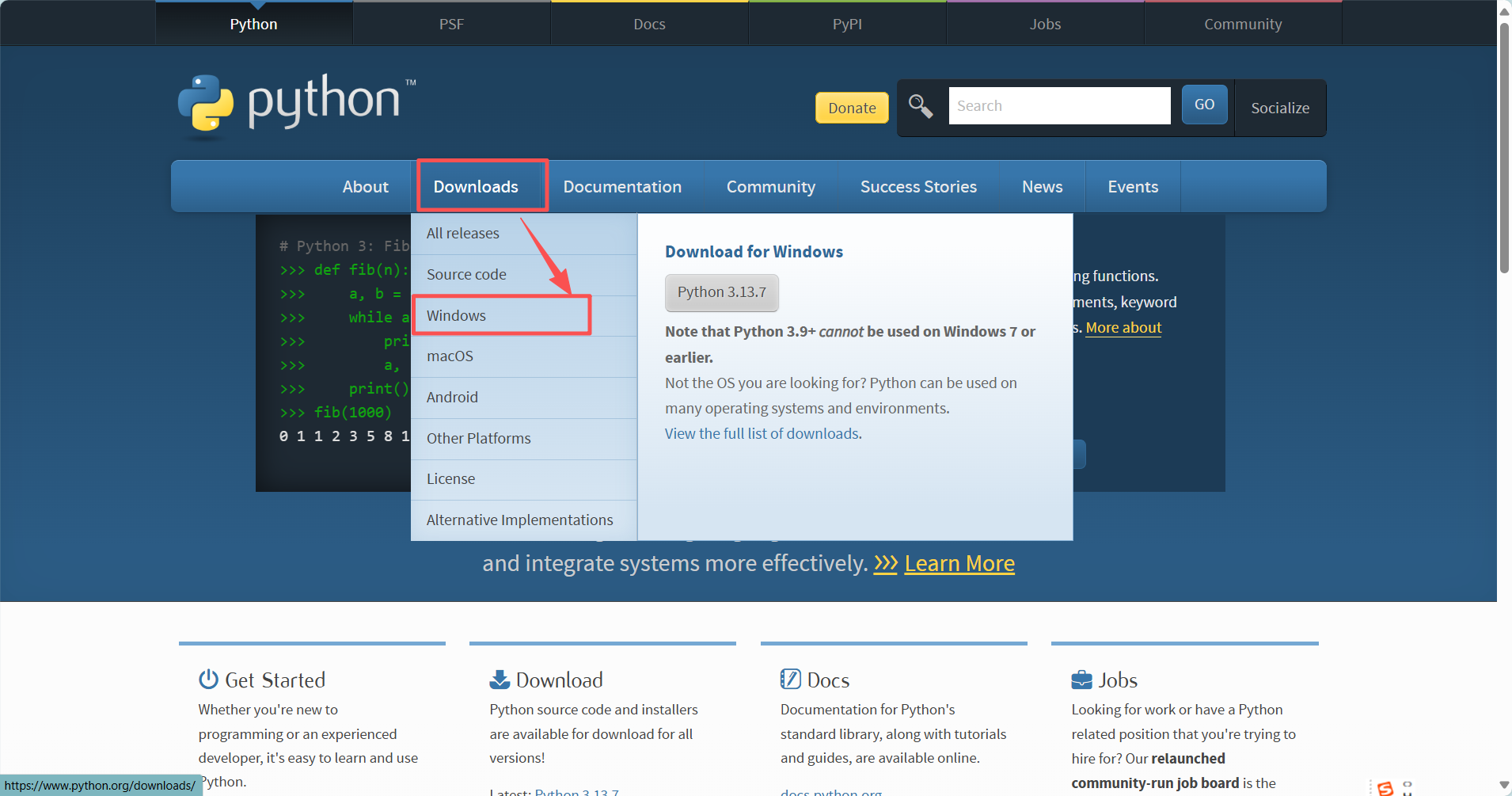
Task: Click the Get Started power icon
Action: tap(208, 680)
